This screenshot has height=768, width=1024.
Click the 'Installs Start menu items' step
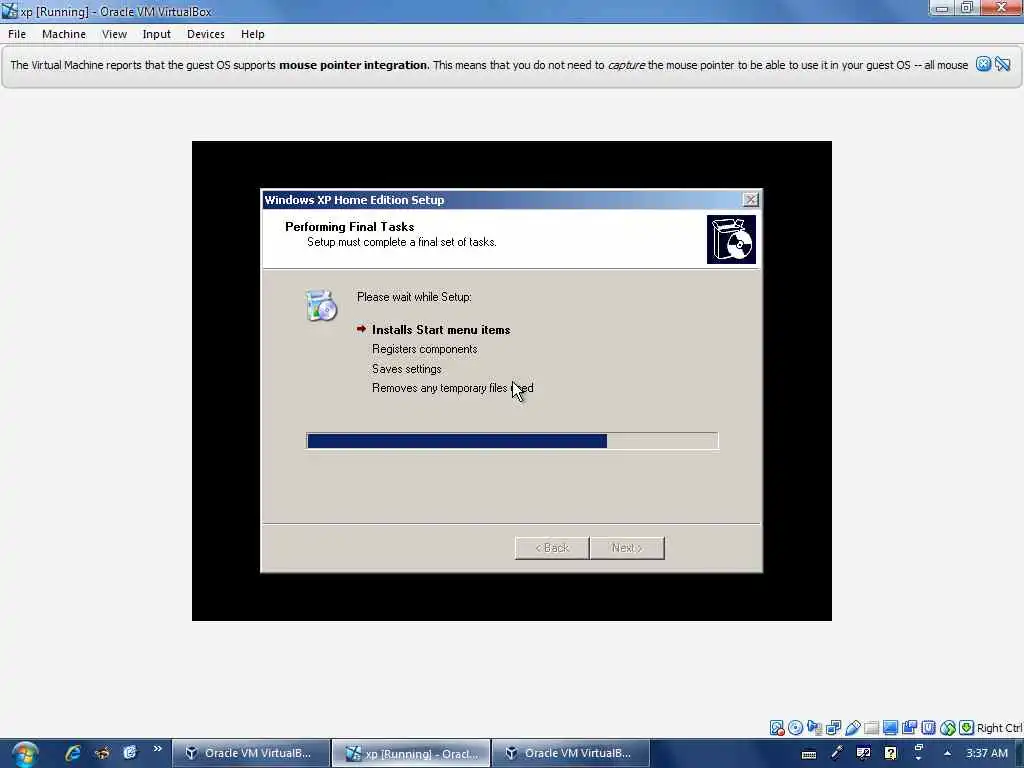pyautogui.click(x=441, y=330)
